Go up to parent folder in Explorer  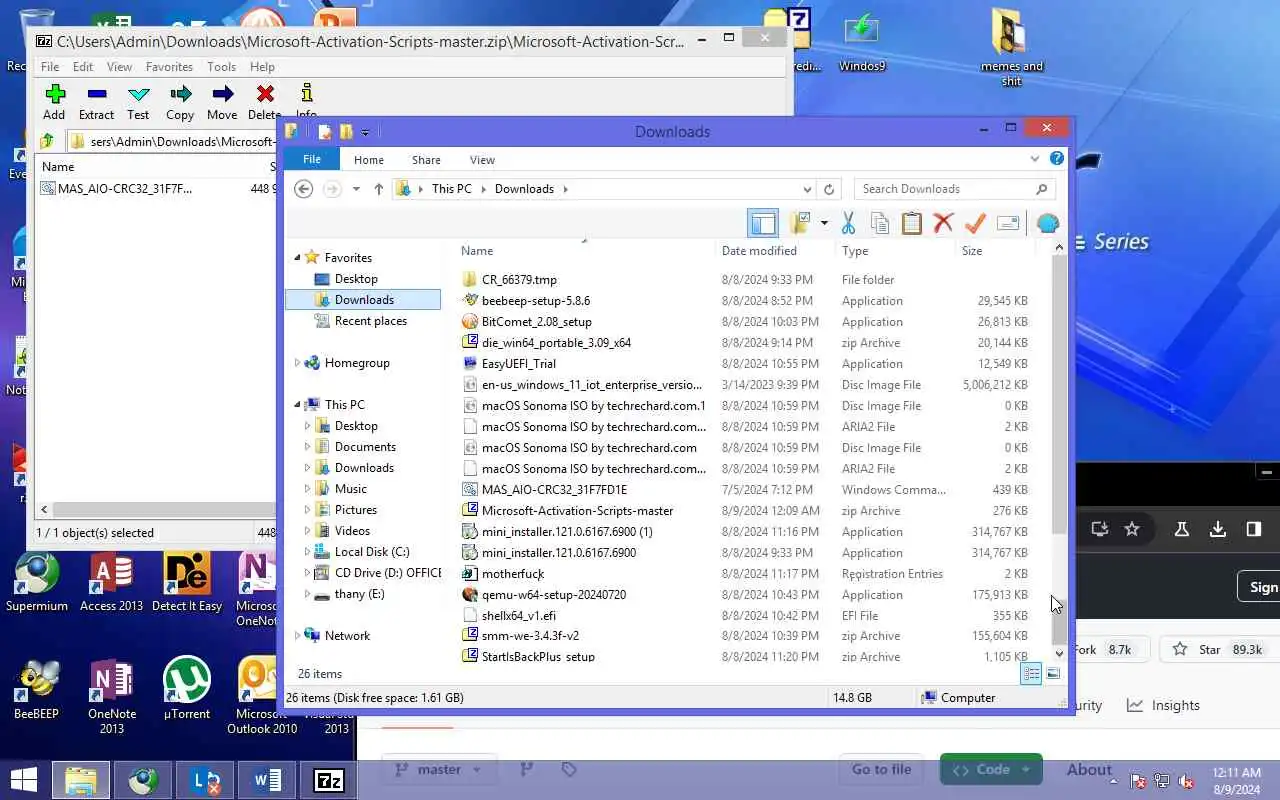coord(378,189)
